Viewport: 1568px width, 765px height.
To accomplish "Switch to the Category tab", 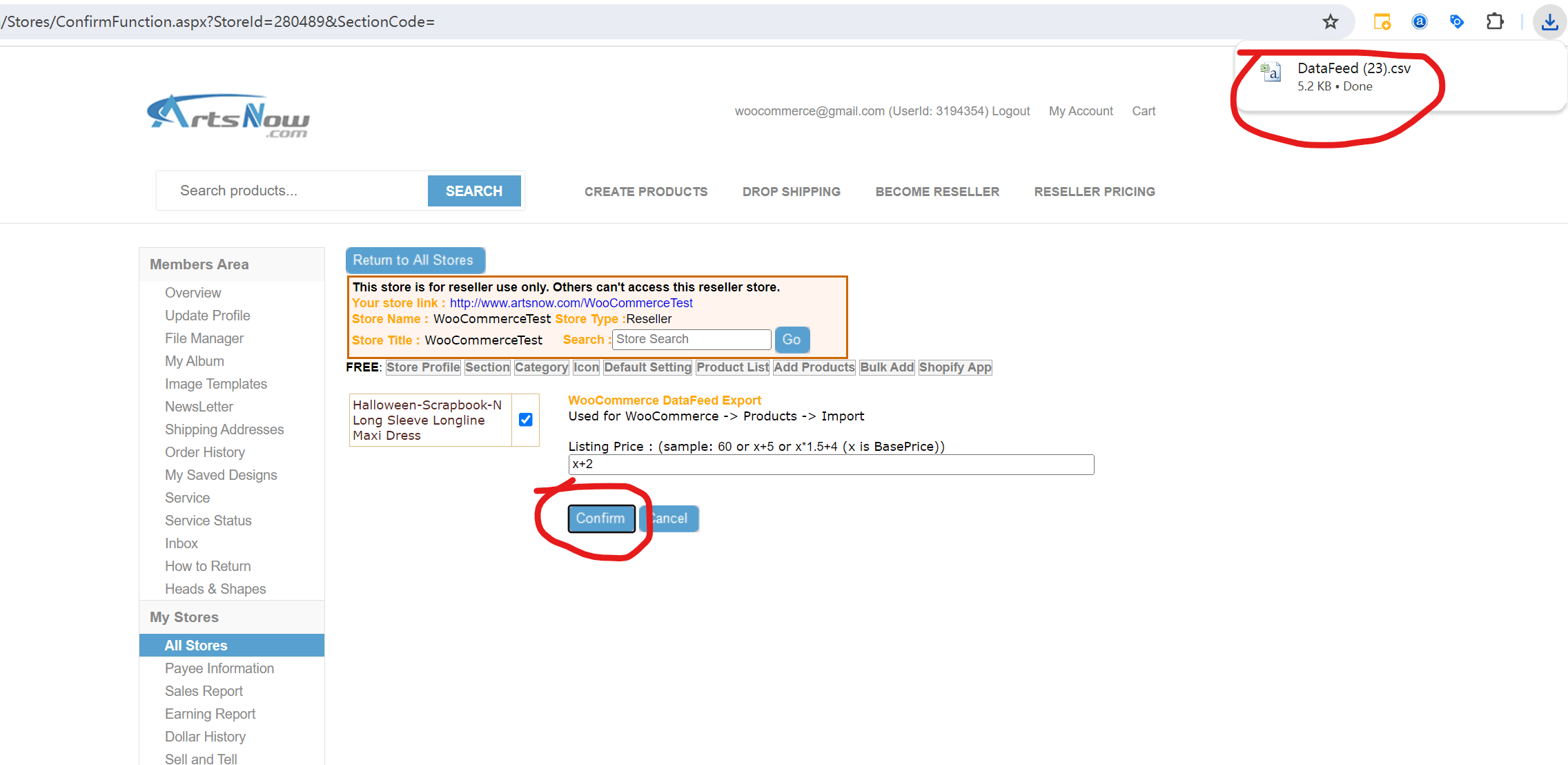I will tap(542, 367).
